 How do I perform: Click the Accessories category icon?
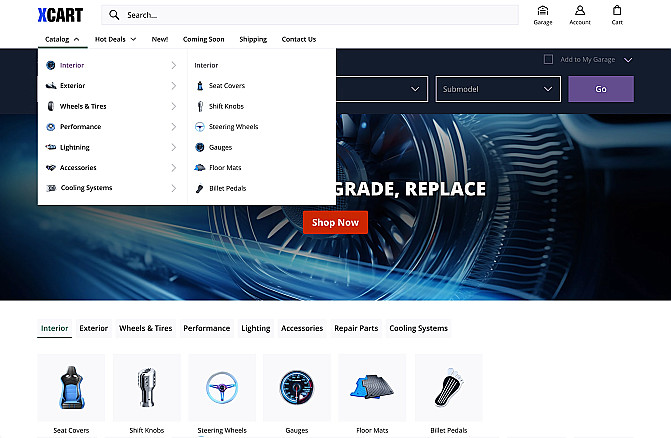pos(51,168)
